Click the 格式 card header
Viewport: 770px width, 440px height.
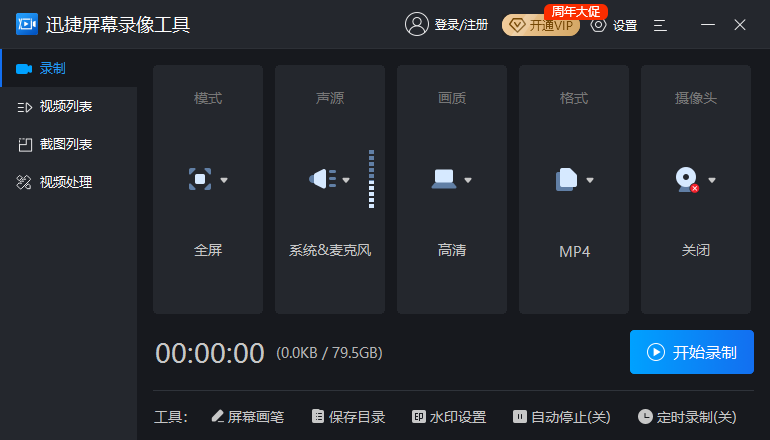point(574,98)
